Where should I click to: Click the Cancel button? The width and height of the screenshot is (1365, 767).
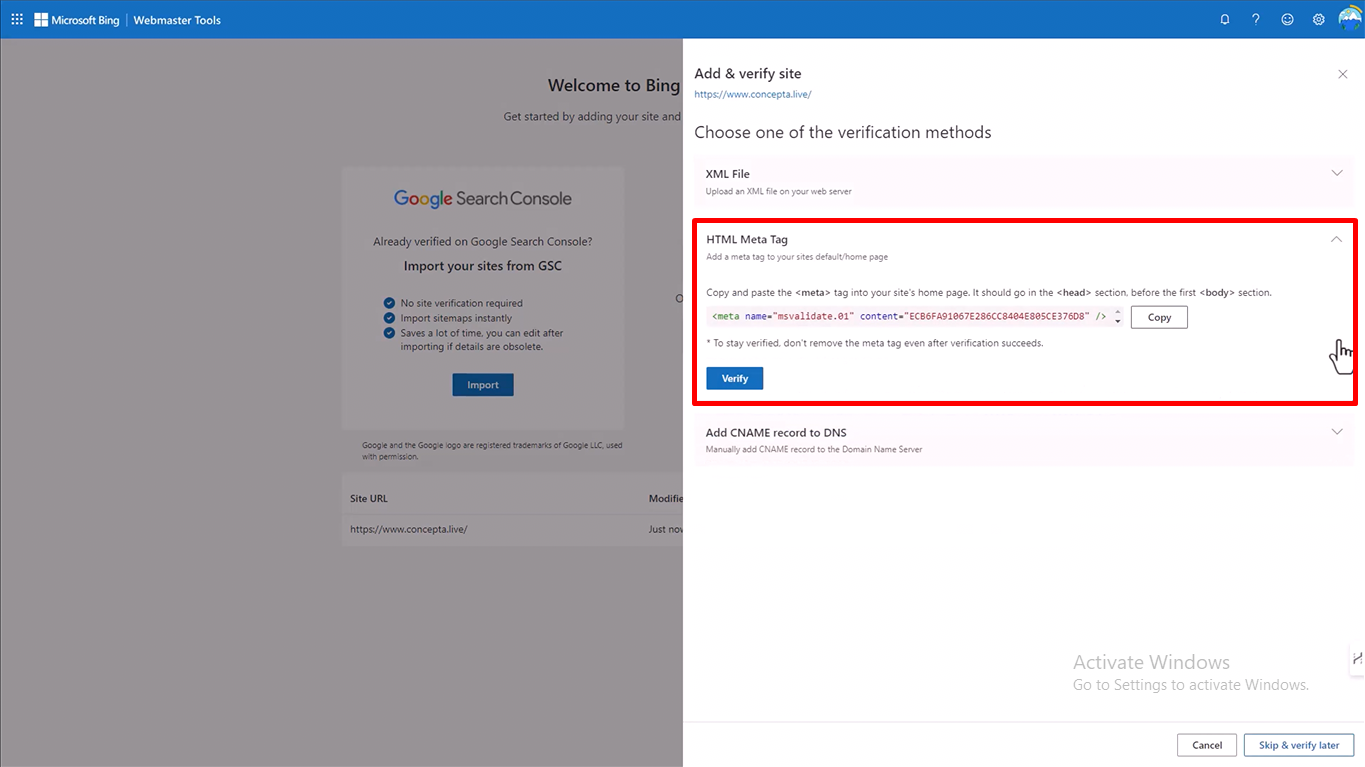1207,745
